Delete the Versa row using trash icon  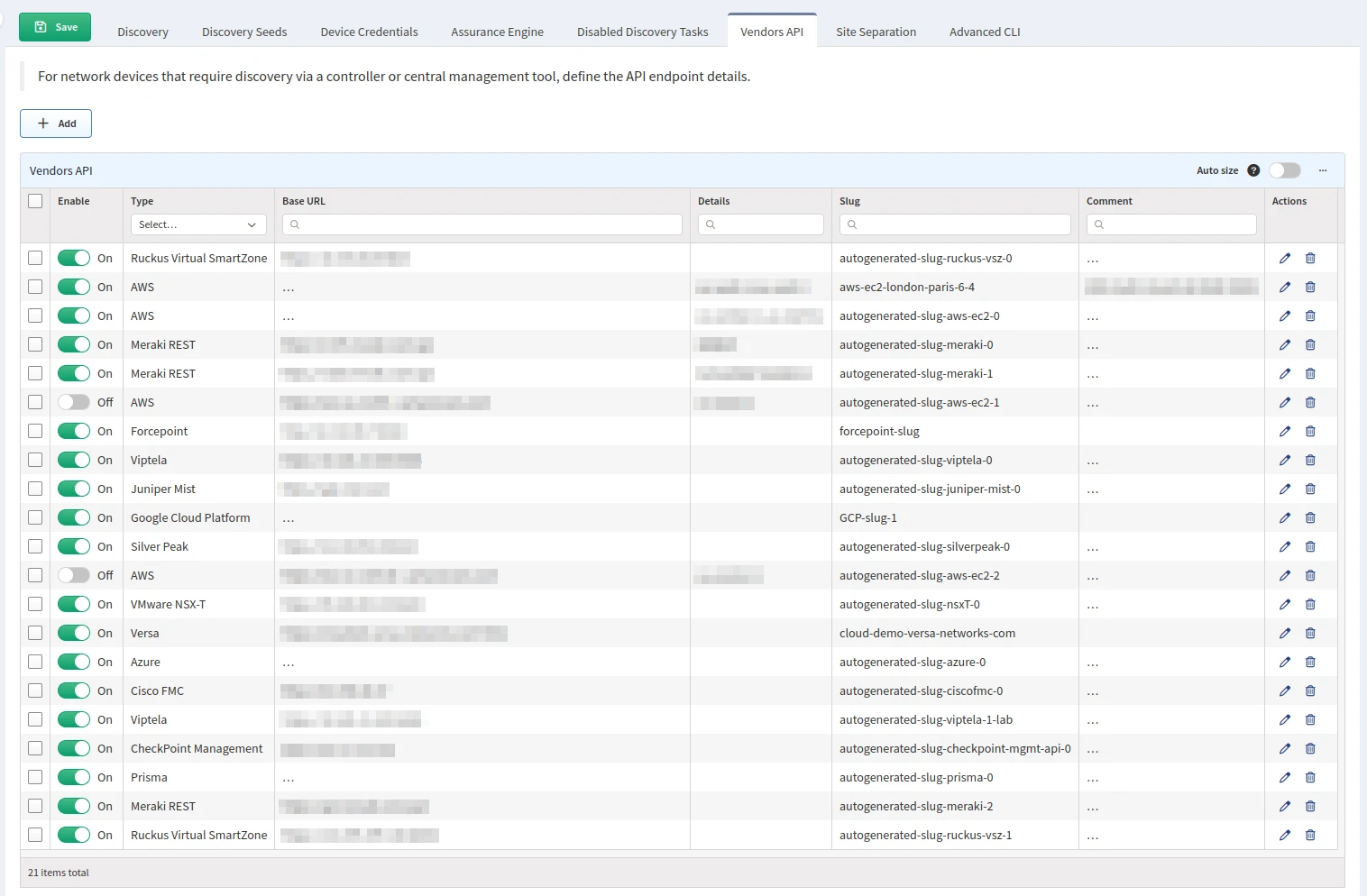[x=1310, y=634]
